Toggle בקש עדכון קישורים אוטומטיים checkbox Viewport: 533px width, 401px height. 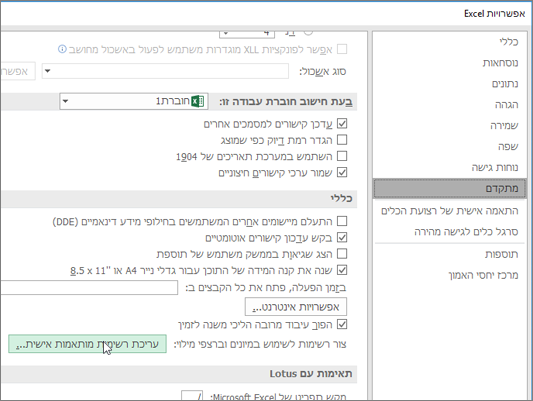[x=342, y=237]
